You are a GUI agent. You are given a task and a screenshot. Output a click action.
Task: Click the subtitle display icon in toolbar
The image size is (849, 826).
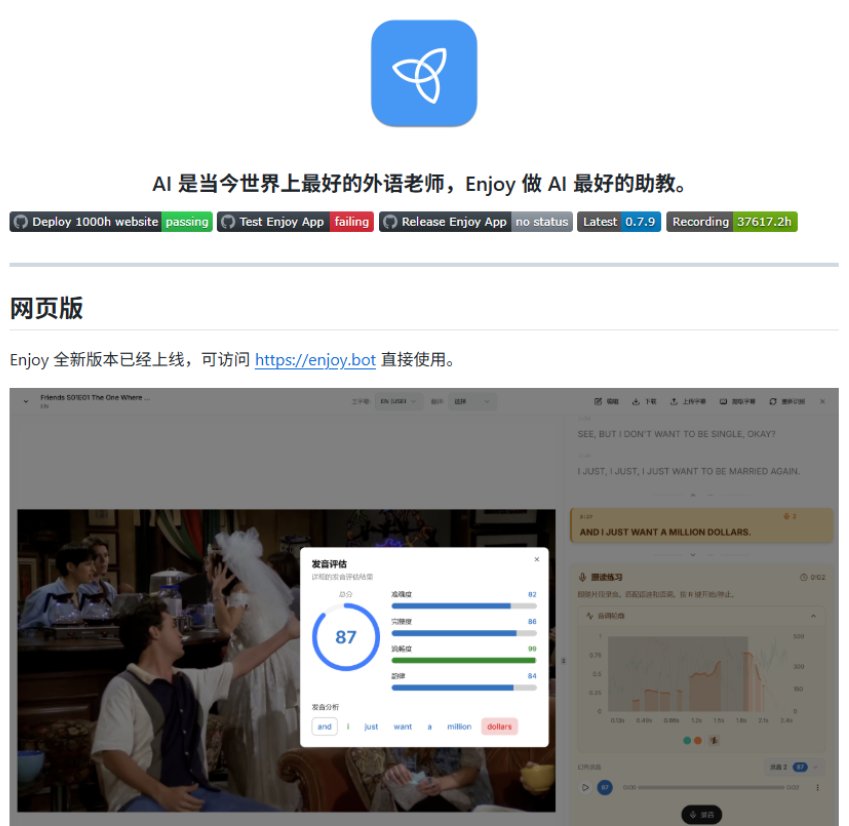click(723, 402)
